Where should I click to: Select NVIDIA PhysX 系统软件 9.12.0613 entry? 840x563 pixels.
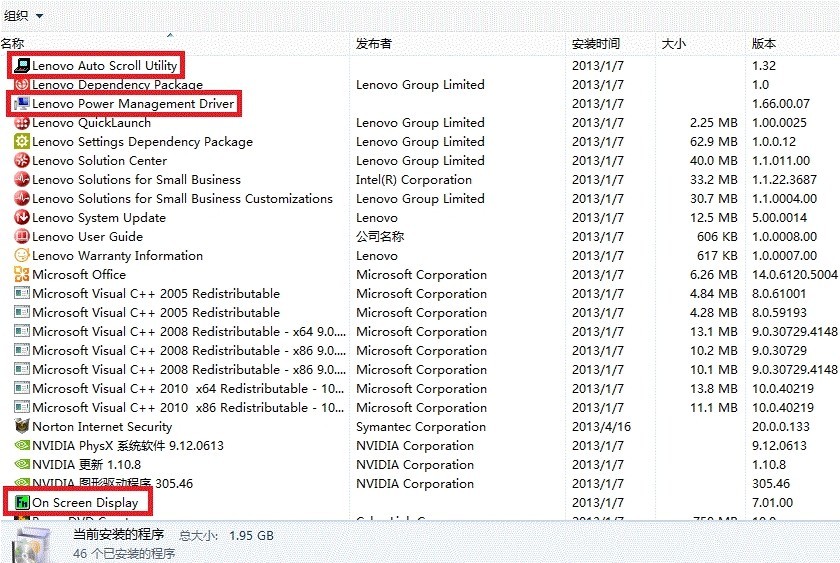(128, 446)
